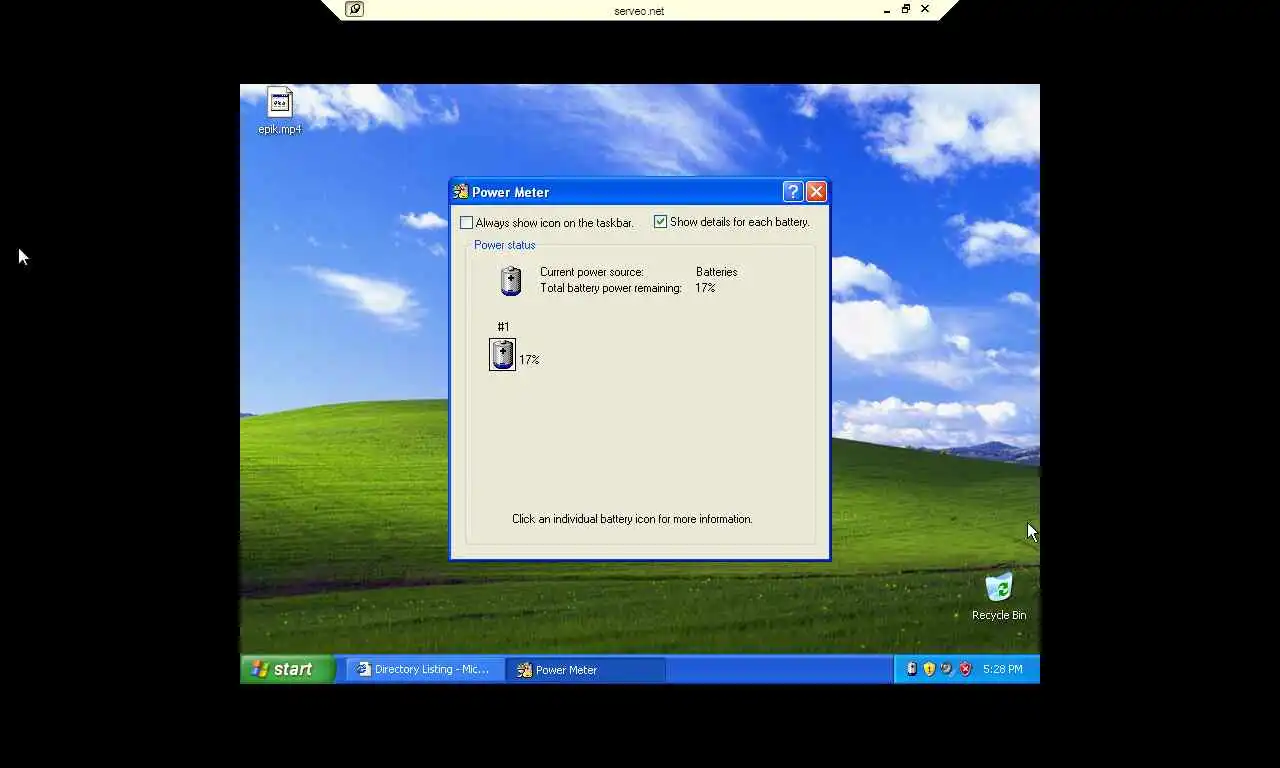Click the Total battery power remaining text
The width and height of the screenshot is (1280, 768).
click(x=611, y=288)
